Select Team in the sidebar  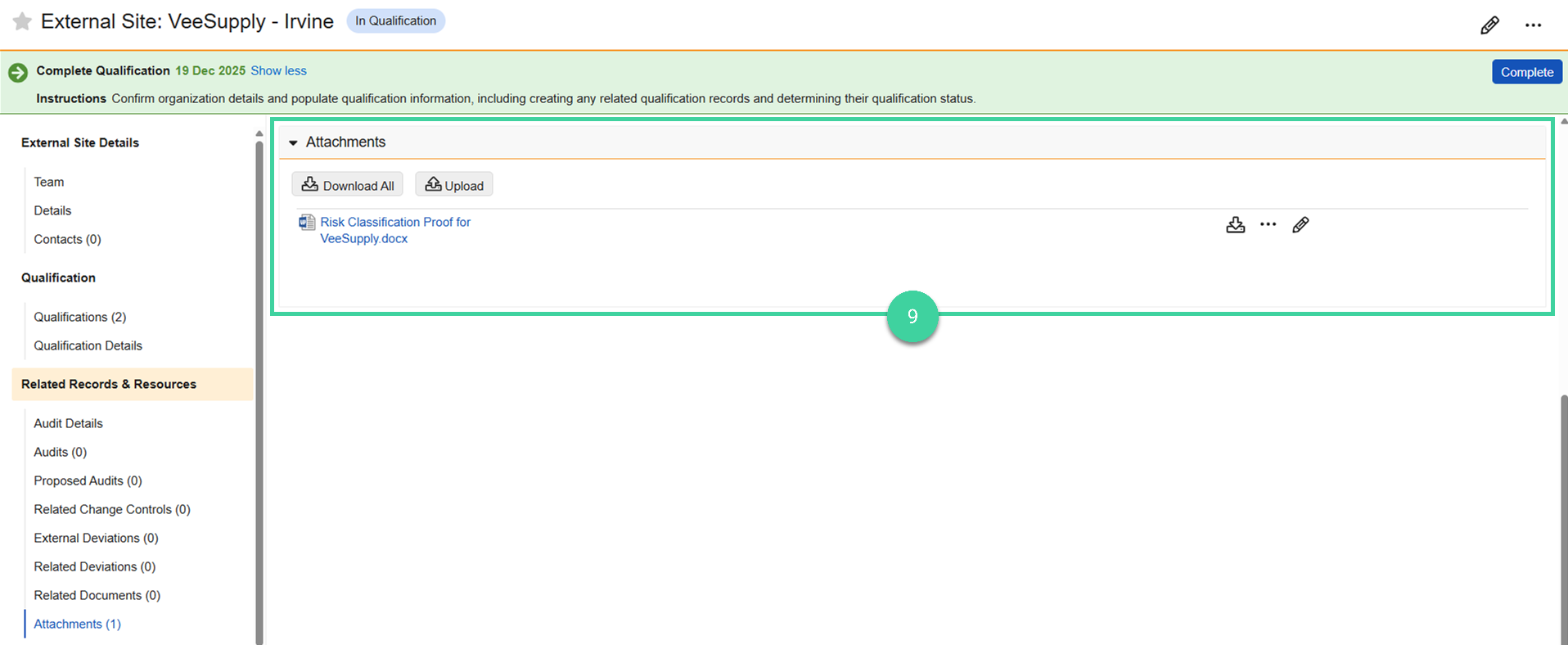point(49,182)
